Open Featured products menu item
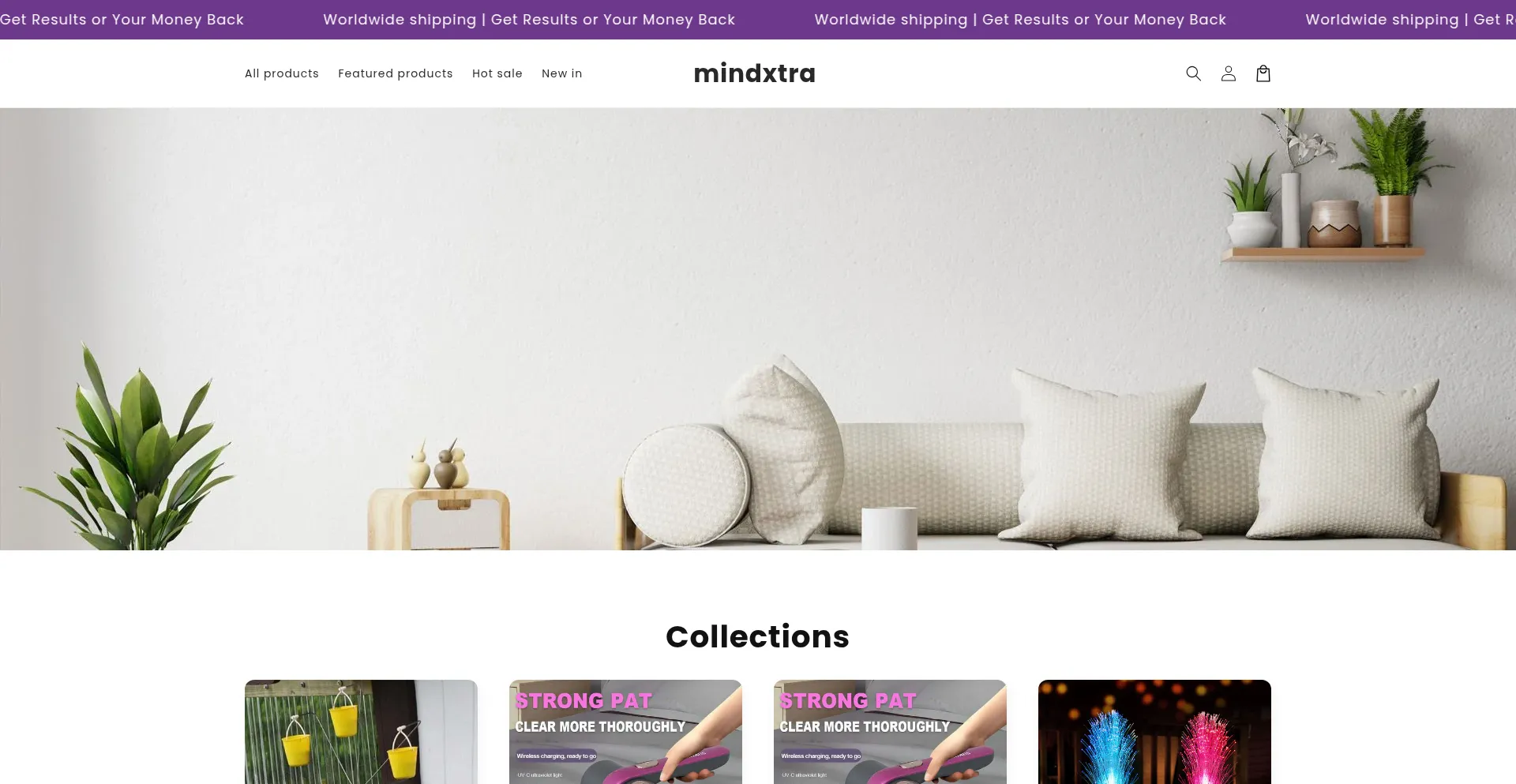 pos(396,73)
